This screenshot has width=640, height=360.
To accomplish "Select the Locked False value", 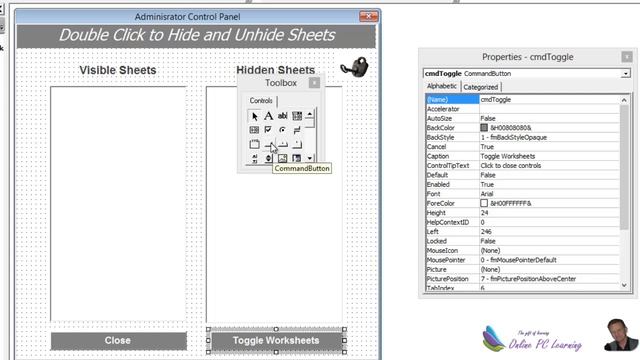I will (x=549, y=241).
